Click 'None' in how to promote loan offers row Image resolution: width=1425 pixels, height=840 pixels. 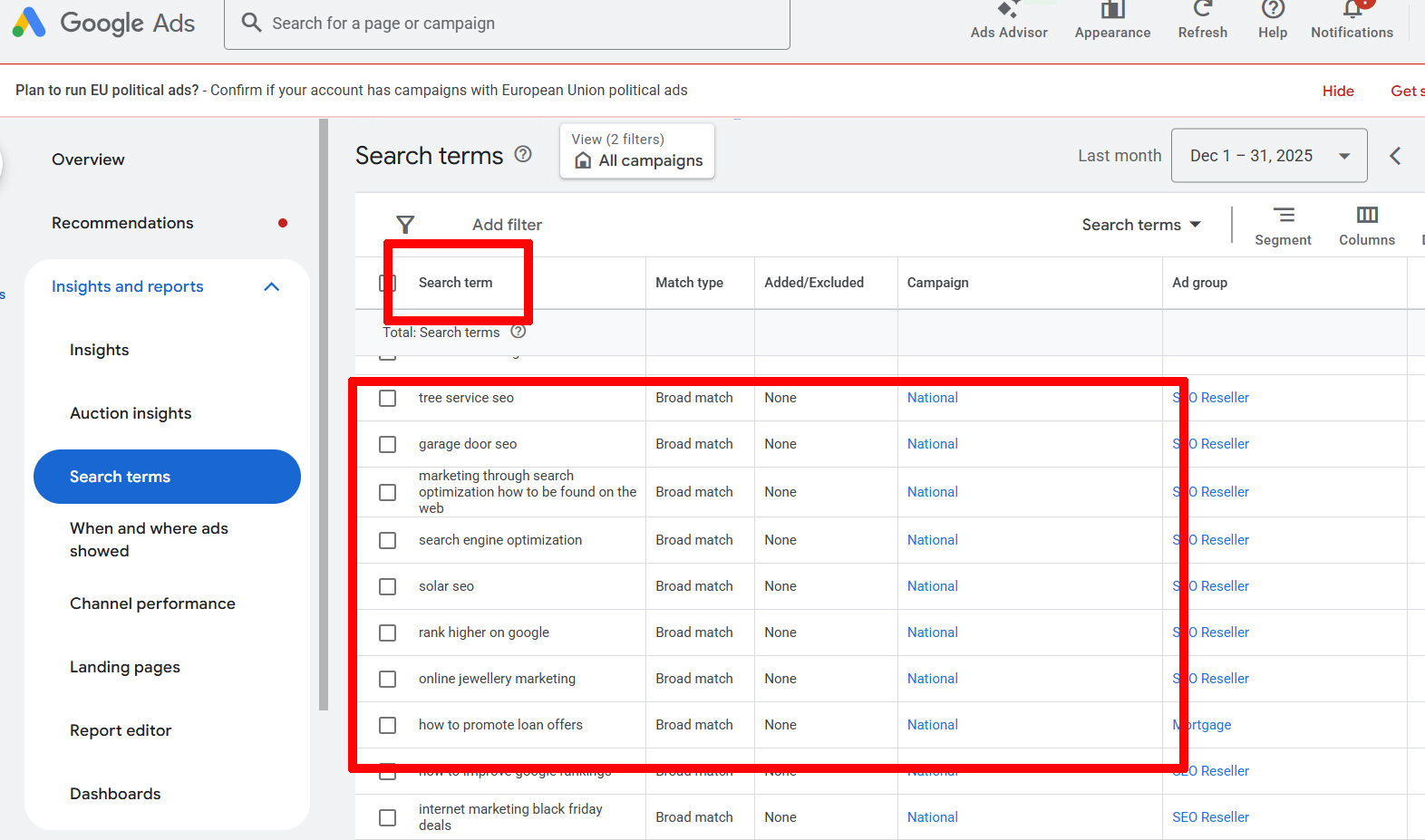[x=780, y=725]
